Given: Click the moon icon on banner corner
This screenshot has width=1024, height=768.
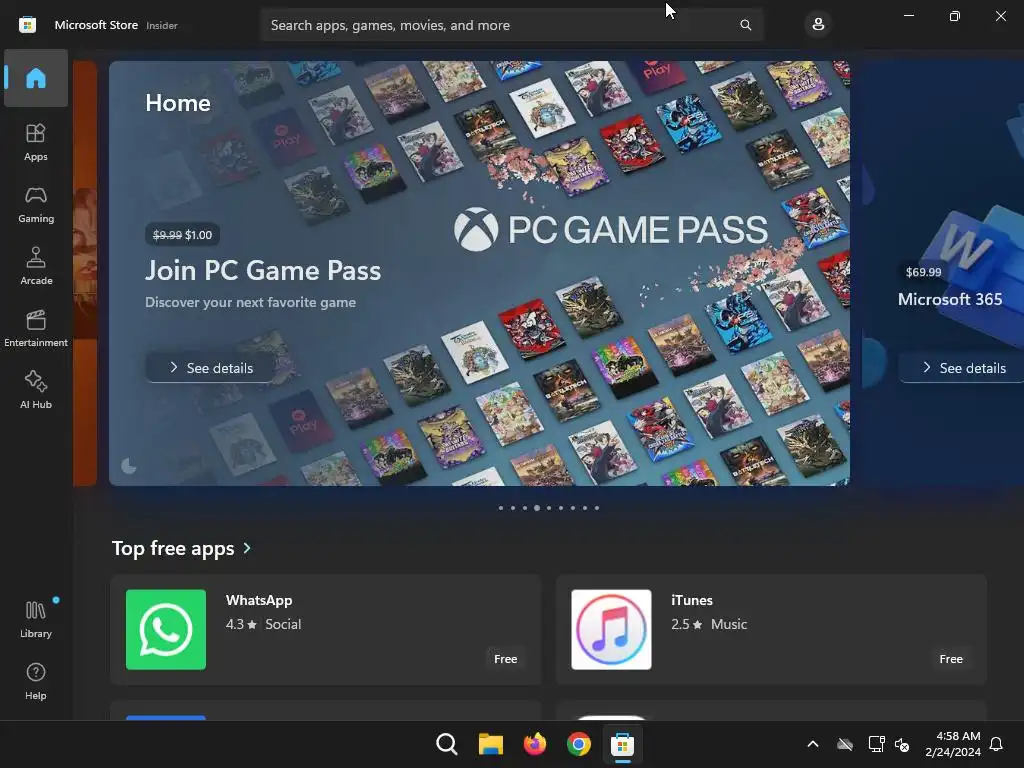Looking at the screenshot, I should tap(129, 466).
